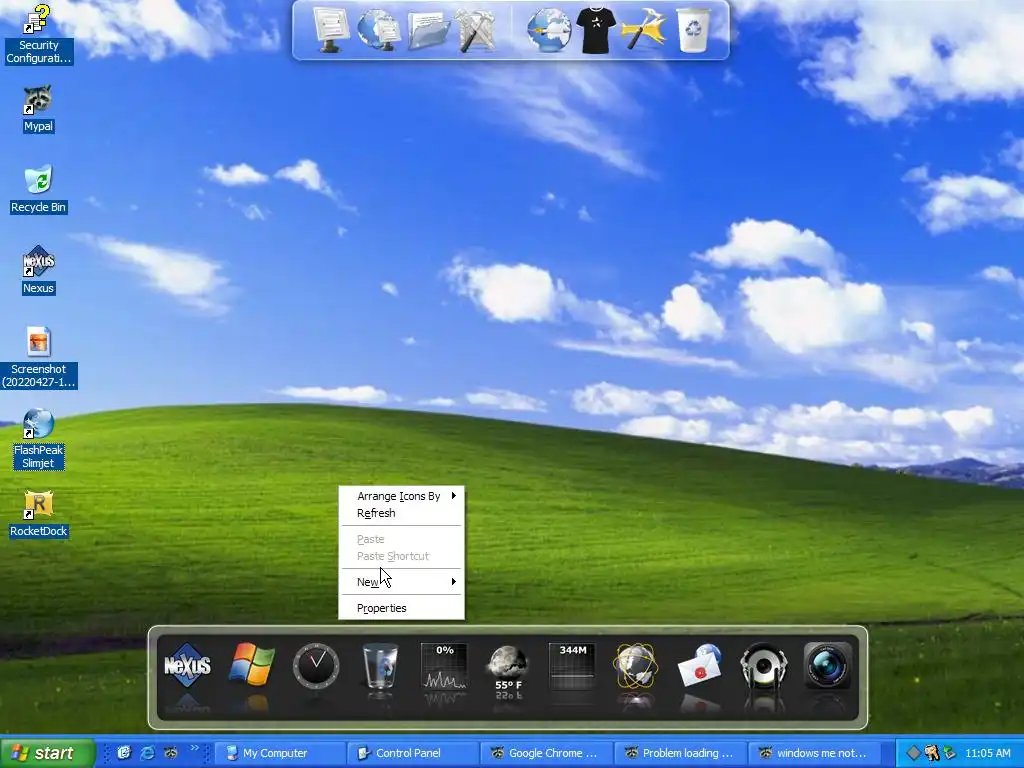This screenshot has height=768, width=1024.
Task: Select the RocketDock desktop shortcut
Action: [38, 514]
